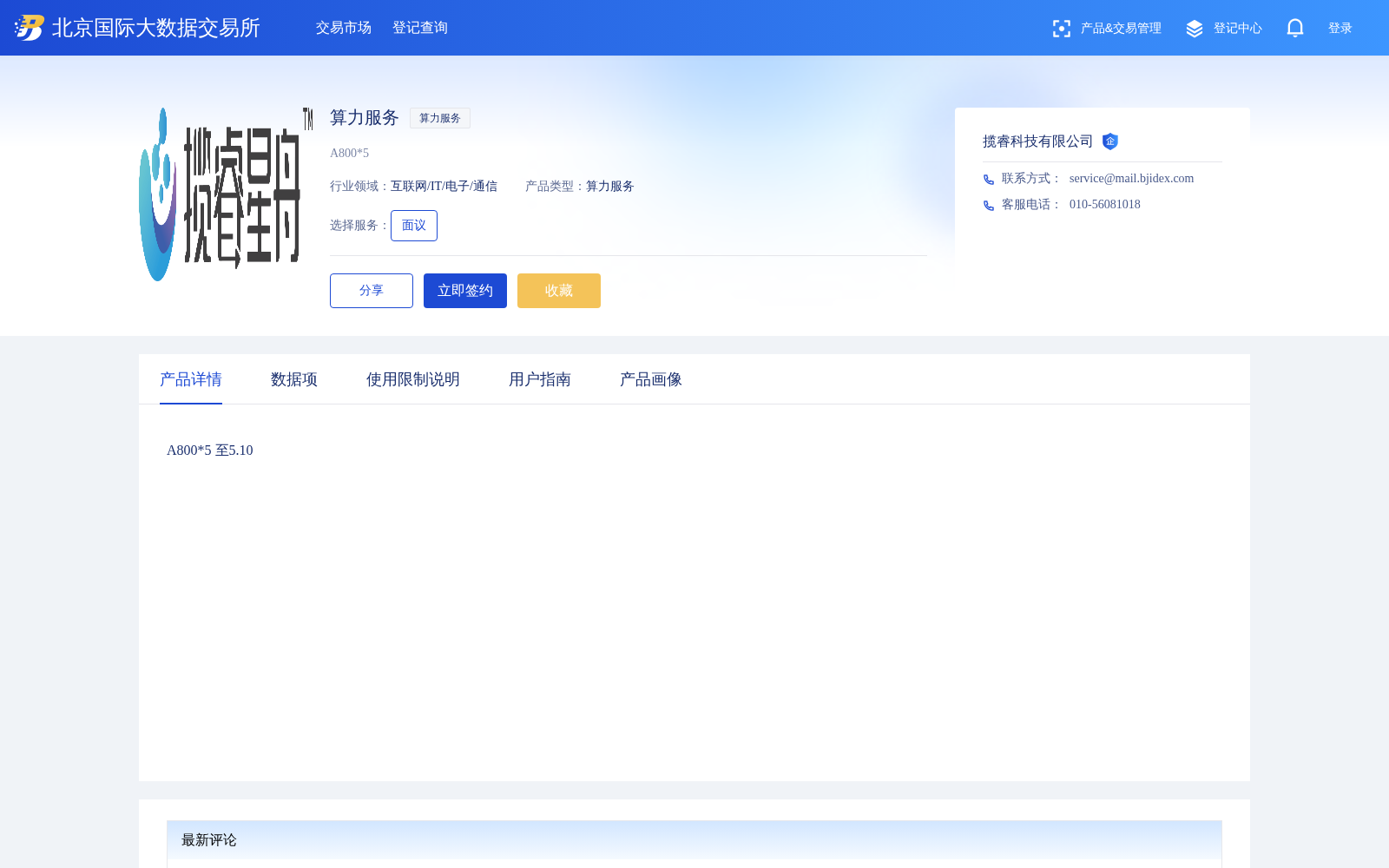Click the enterprise verified shield badge
Screen dimensions: 1389x868
pos(1110,141)
